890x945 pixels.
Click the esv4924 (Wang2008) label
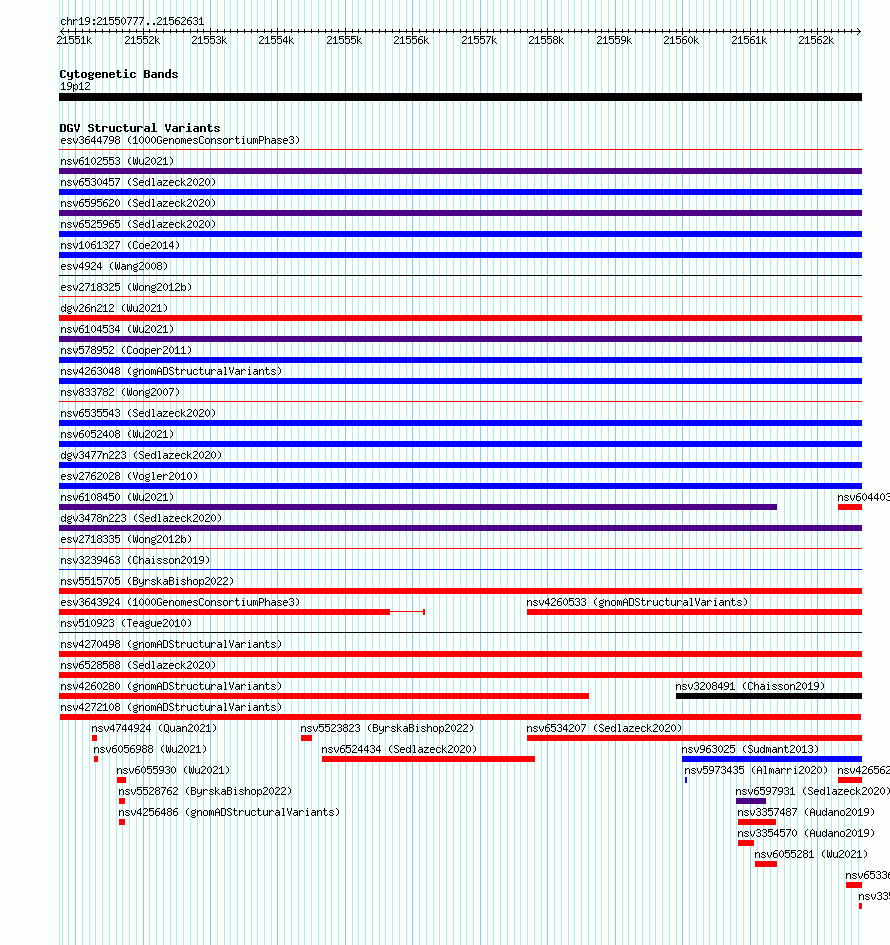click(x=114, y=266)
